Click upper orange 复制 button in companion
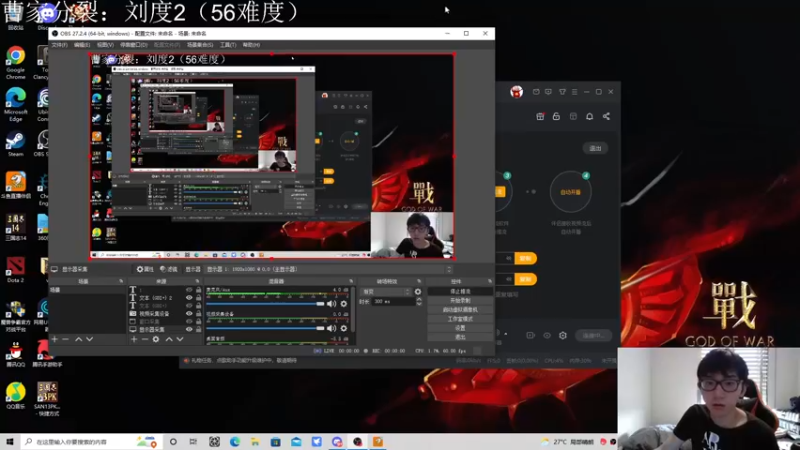Viewport: 800px width, 450px height. click(x=526, y=258)
